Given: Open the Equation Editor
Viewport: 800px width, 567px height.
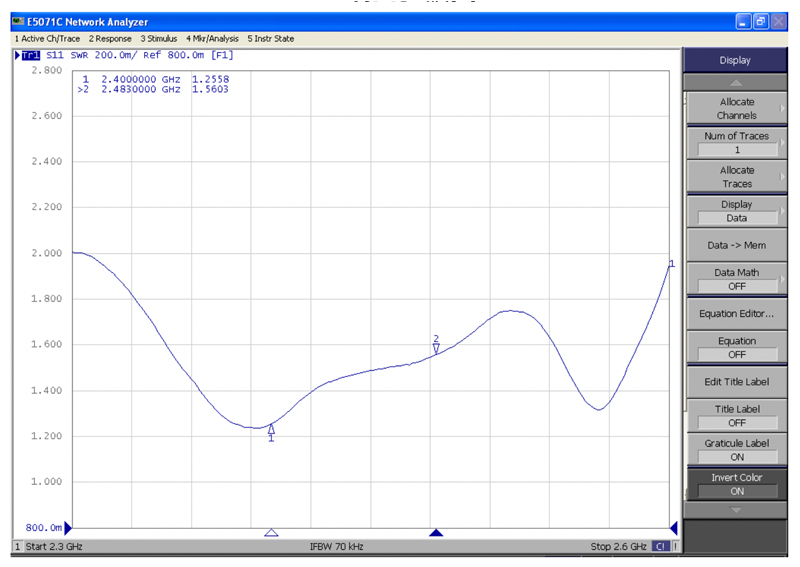Looking at the screenshot, I should pos(737,313).
